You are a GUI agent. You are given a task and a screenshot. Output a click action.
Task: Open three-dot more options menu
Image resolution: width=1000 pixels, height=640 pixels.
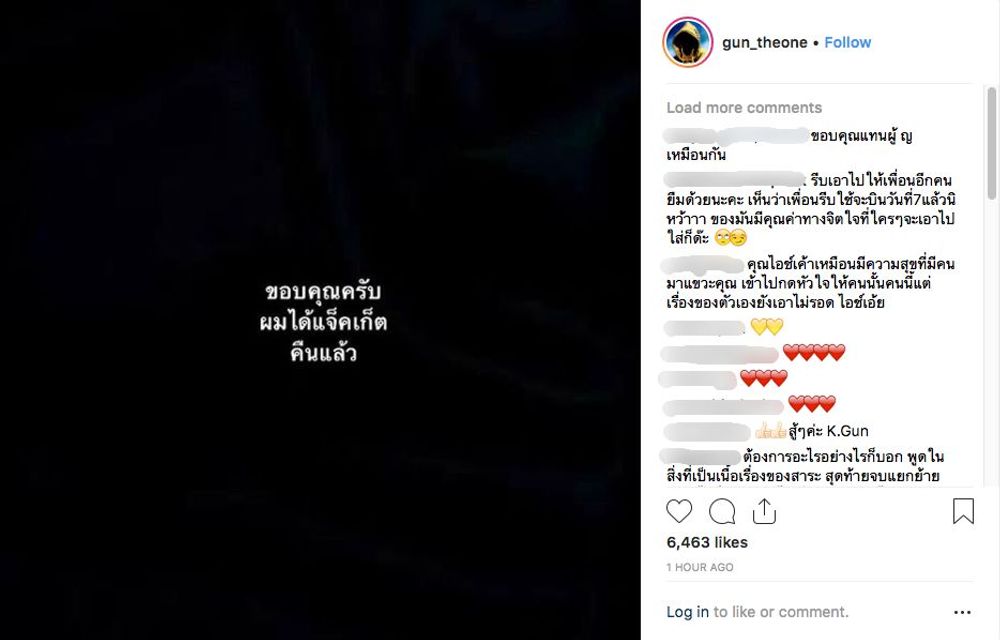tap(962, 612)
